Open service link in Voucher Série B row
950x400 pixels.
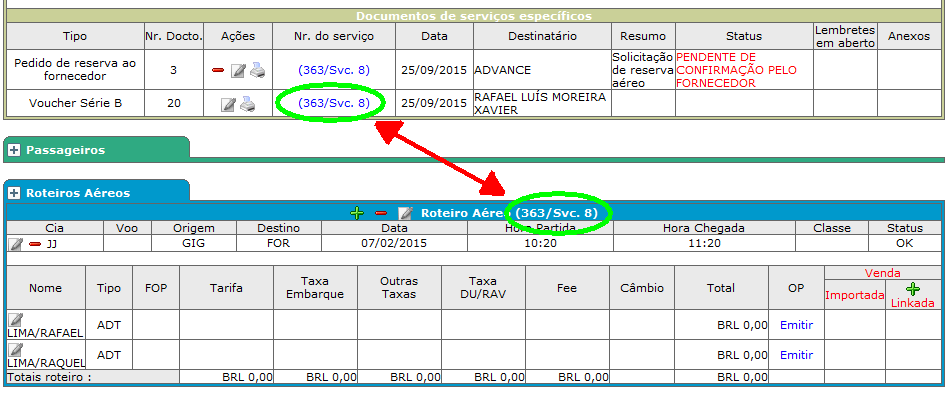[334, 103]
